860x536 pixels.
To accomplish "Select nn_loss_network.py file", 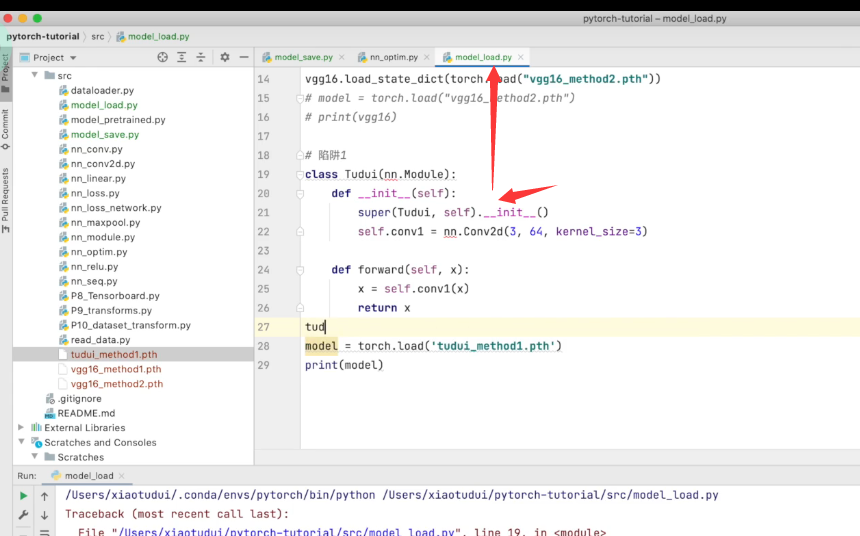I will [116, 208].
